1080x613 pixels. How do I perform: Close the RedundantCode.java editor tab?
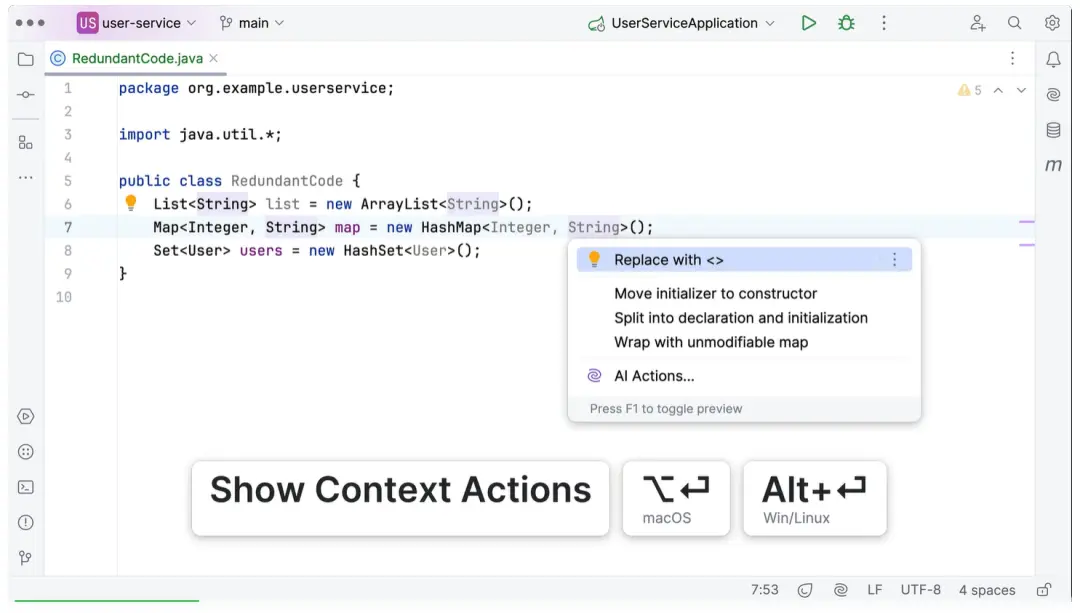214,58
